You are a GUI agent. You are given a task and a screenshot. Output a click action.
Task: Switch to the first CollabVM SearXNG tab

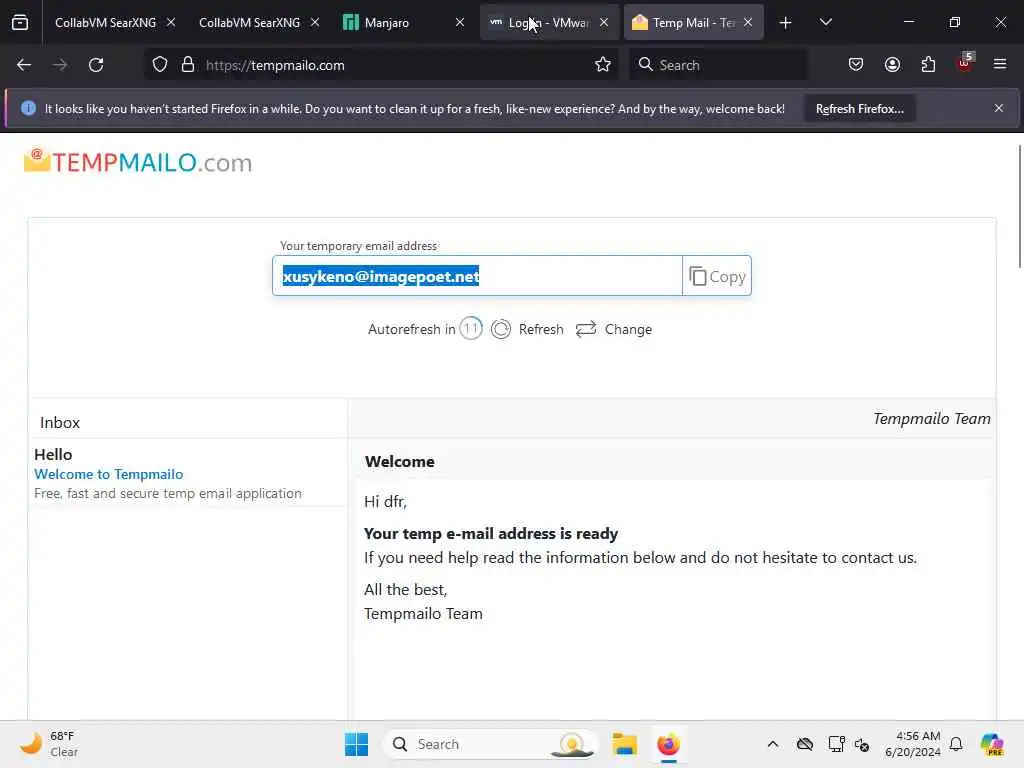[x=106, y=23]
